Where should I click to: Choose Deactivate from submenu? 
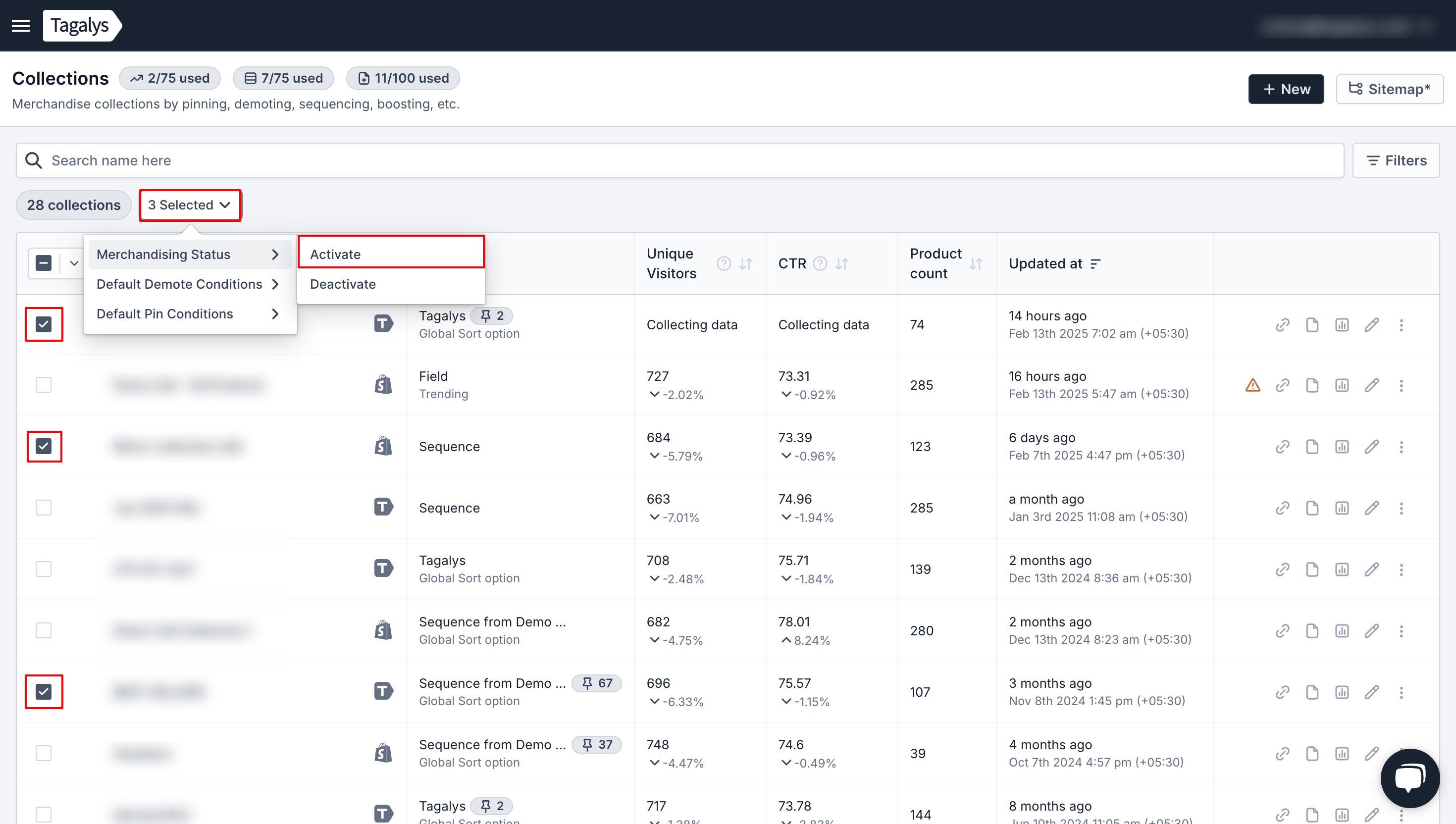point(391,284)
